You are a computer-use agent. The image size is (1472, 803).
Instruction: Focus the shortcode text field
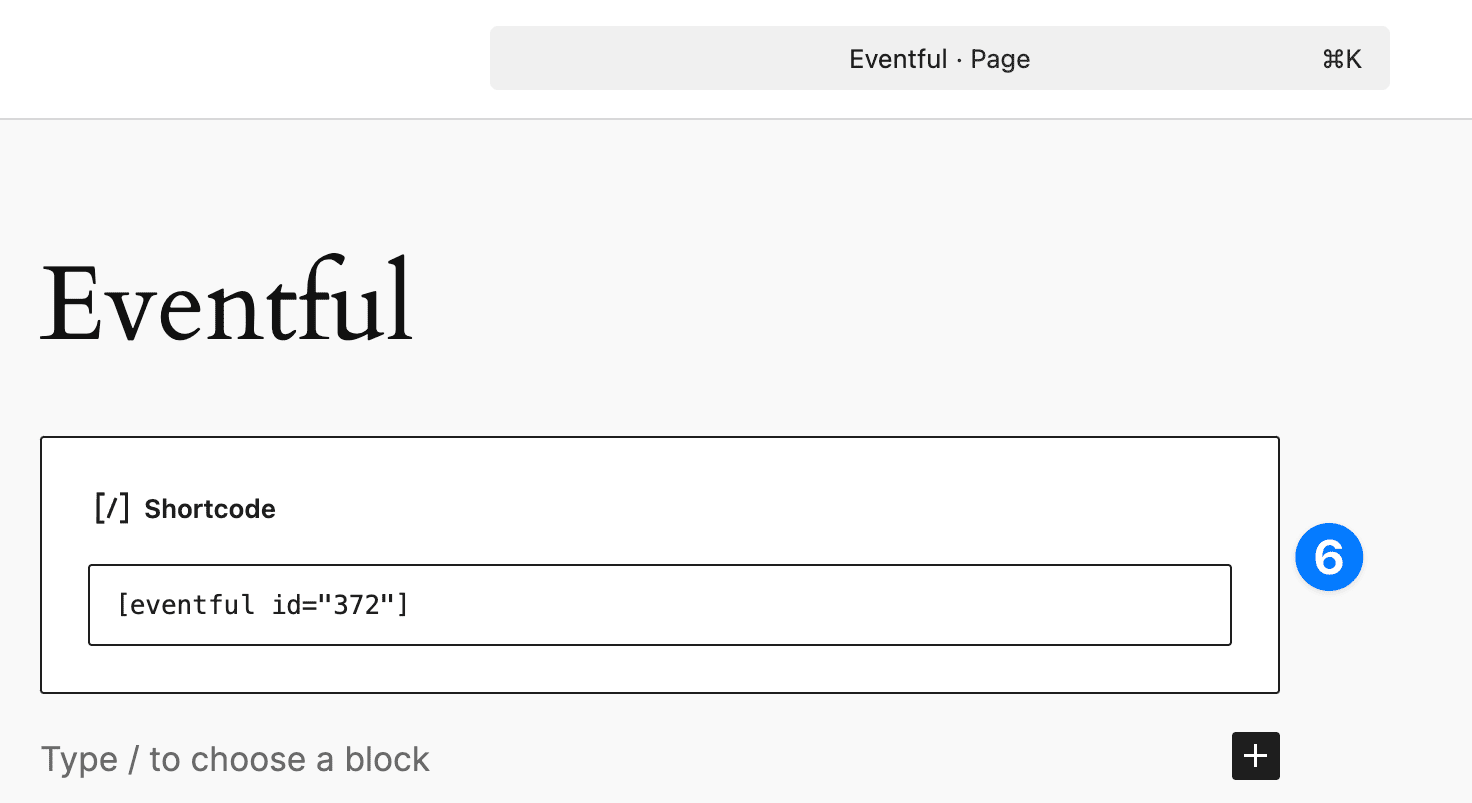tap(660, 605)
